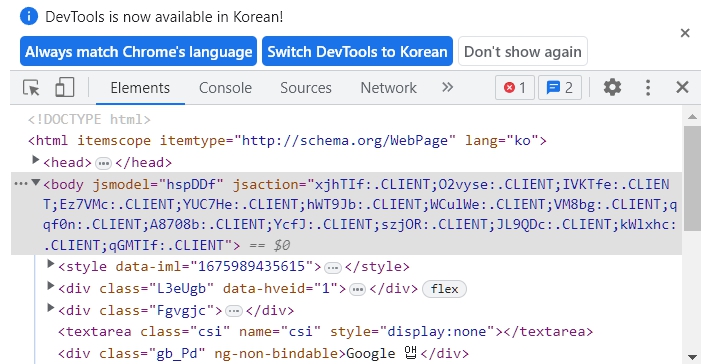Viewport: 701px width, 364px height.
Task: Toggle the device toolbar icon
Action: pos(64,88)
